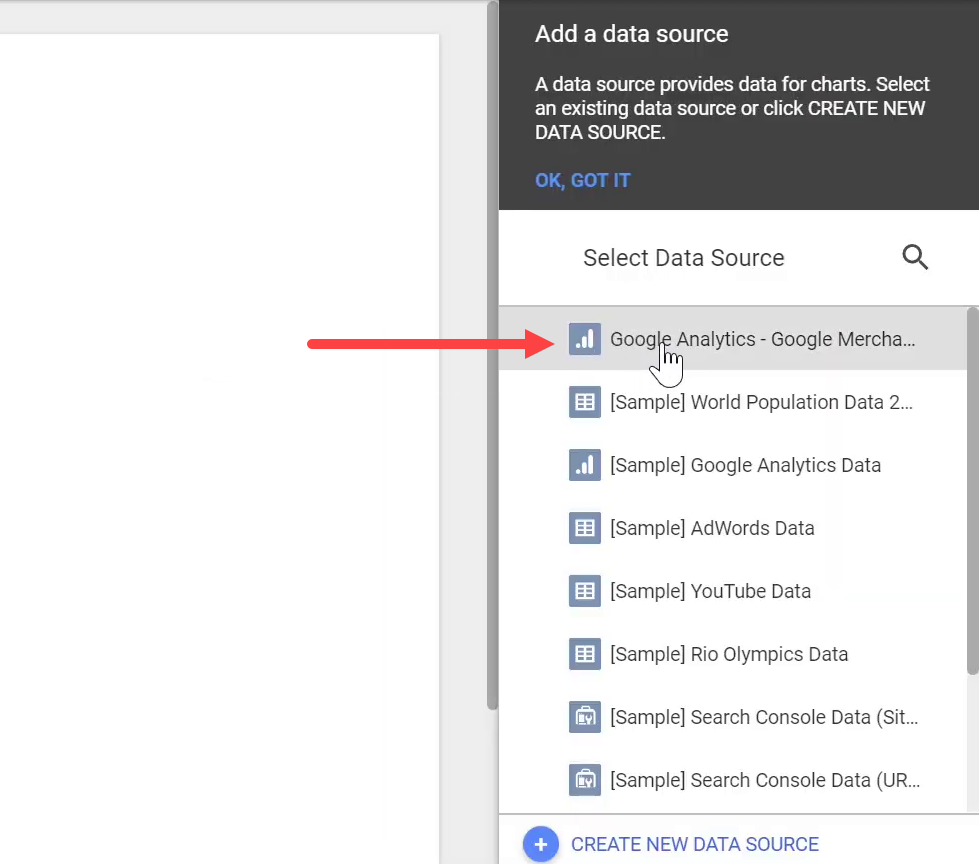Select [Sample] World Population Data source
The image size is (979, 864).
(761, 403)
